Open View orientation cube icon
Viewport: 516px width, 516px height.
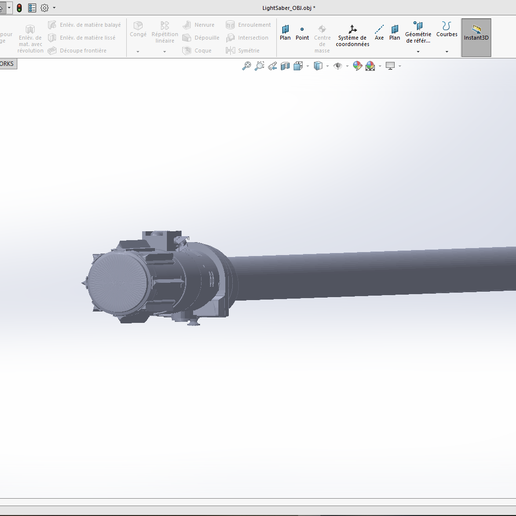(298, 66)
